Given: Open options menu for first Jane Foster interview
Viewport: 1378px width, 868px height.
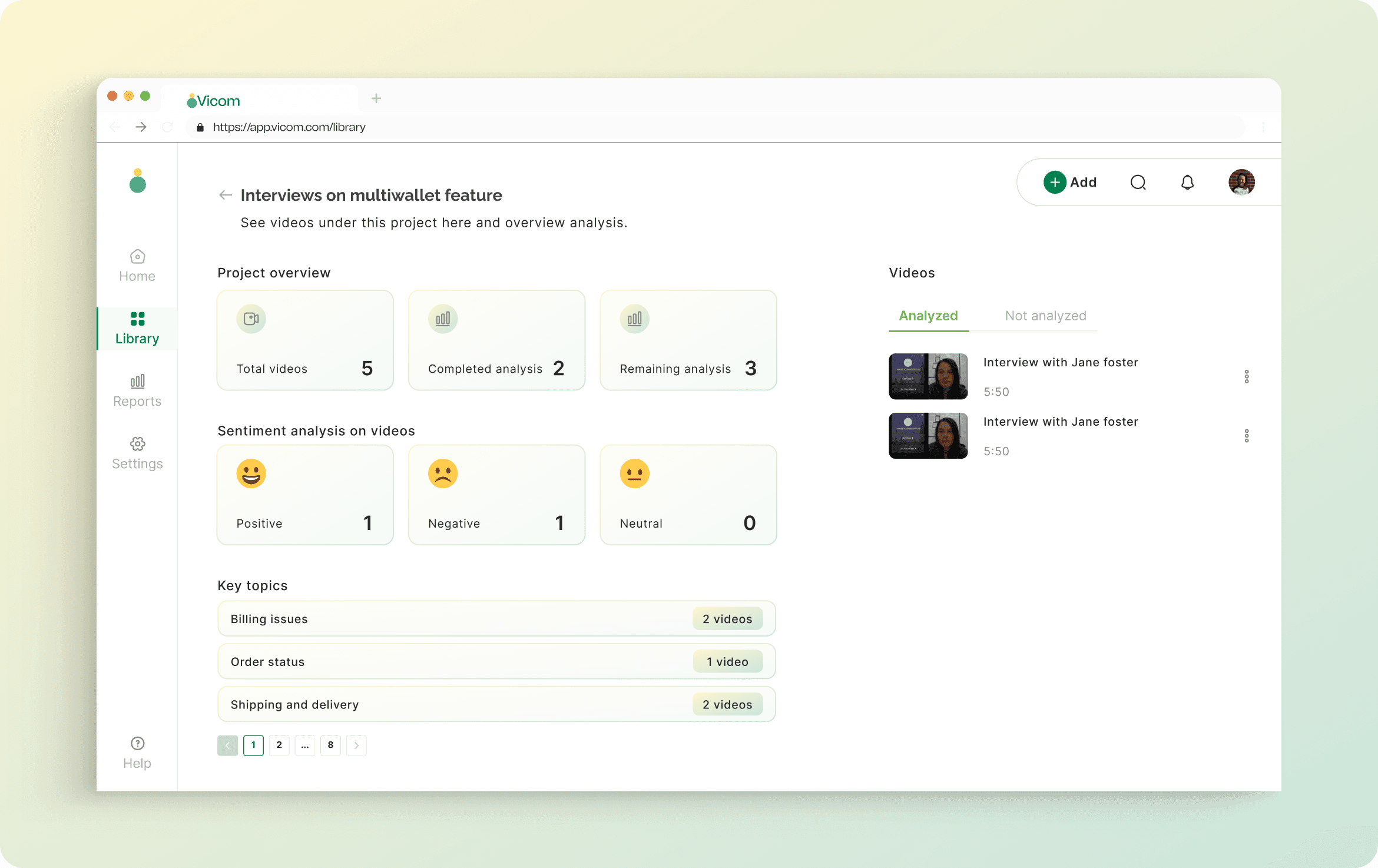Looking at the screenshot, I should [x=1246, y=376].
